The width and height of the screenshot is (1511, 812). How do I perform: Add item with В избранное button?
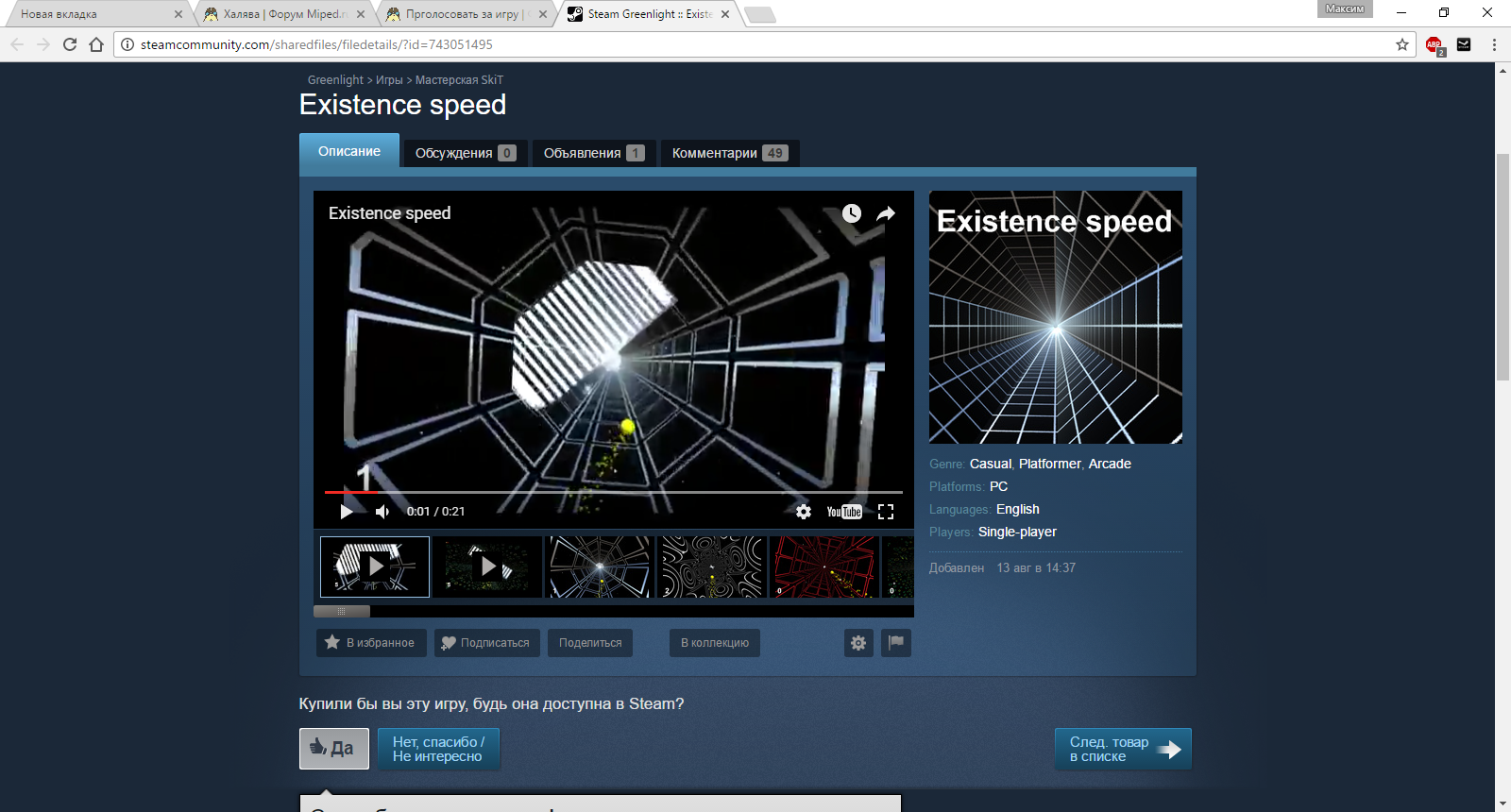[x=371, y=643]
